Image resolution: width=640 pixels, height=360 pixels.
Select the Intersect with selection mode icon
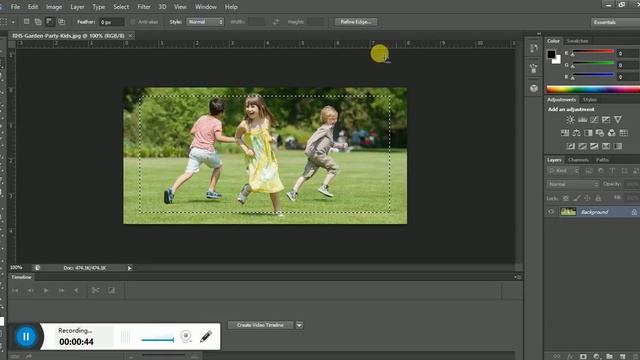point(62,22)
